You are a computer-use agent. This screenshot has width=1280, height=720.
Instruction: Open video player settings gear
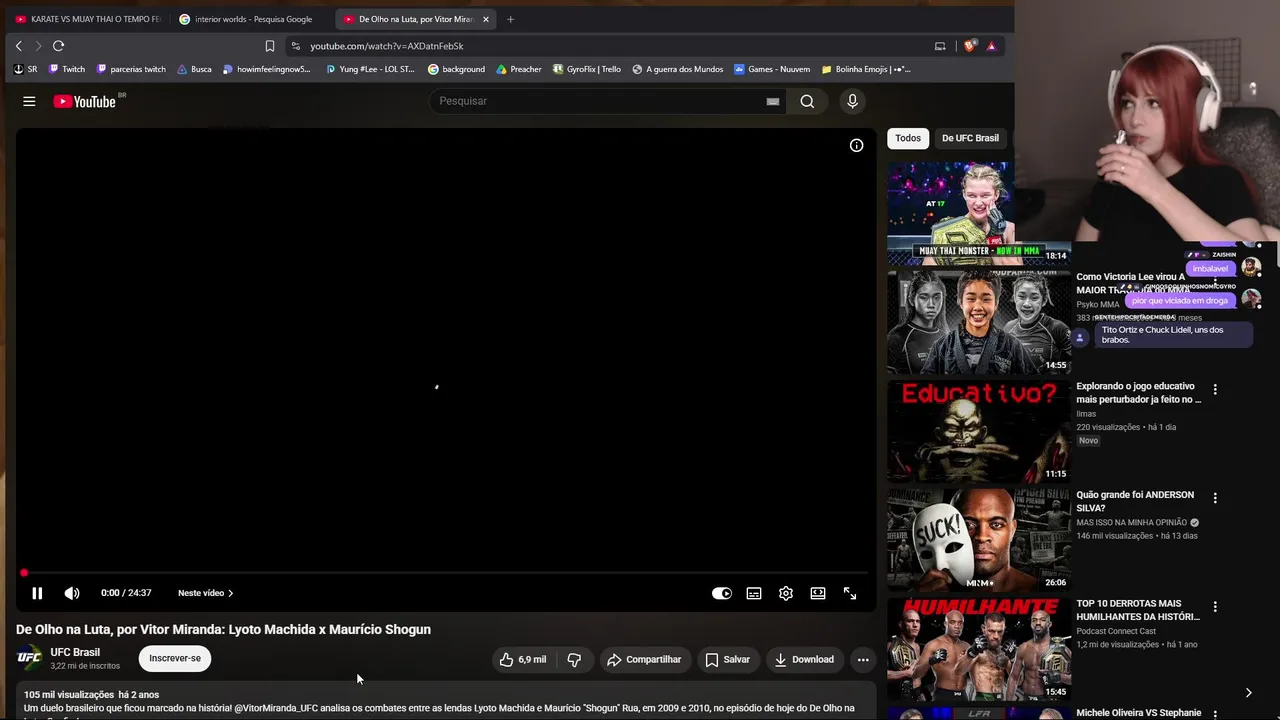[x=786, y=593]
